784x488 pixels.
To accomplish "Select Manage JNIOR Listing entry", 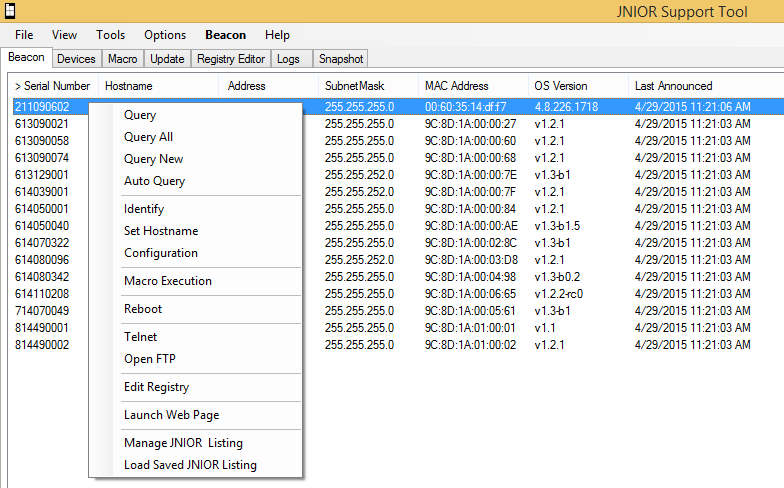I will tap(196, 443).
